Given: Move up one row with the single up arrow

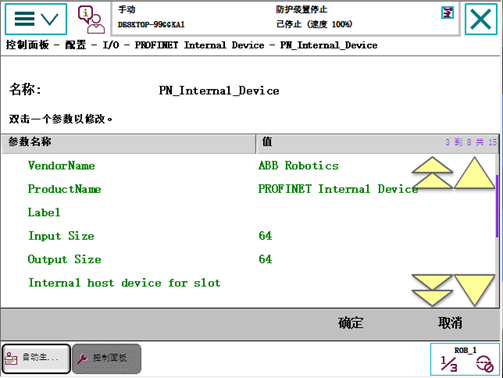Looking at the screenshot, I should [x=474, y=173].
